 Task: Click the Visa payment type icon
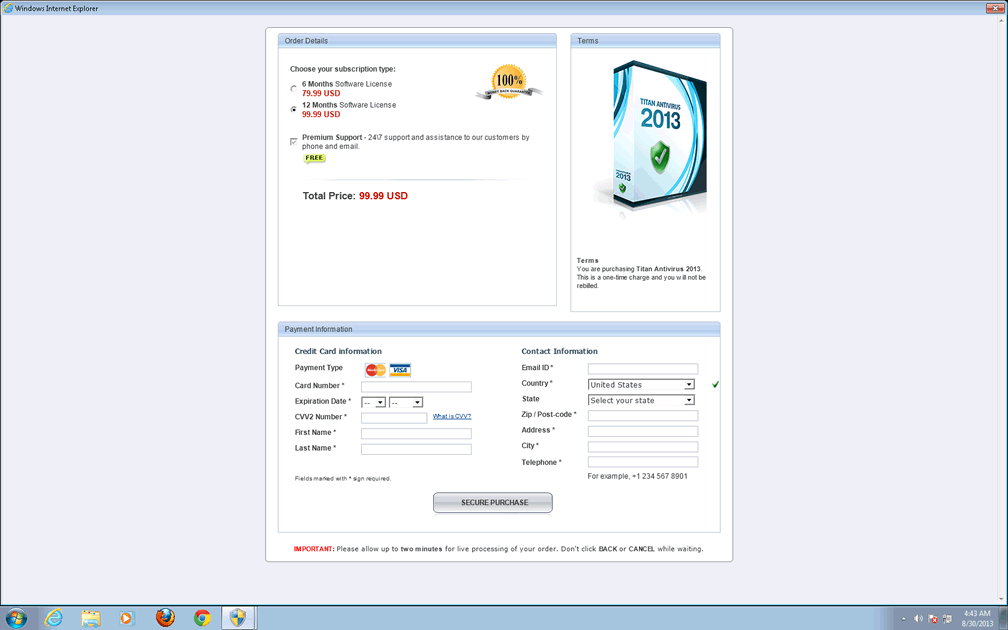tap(400, 370)
